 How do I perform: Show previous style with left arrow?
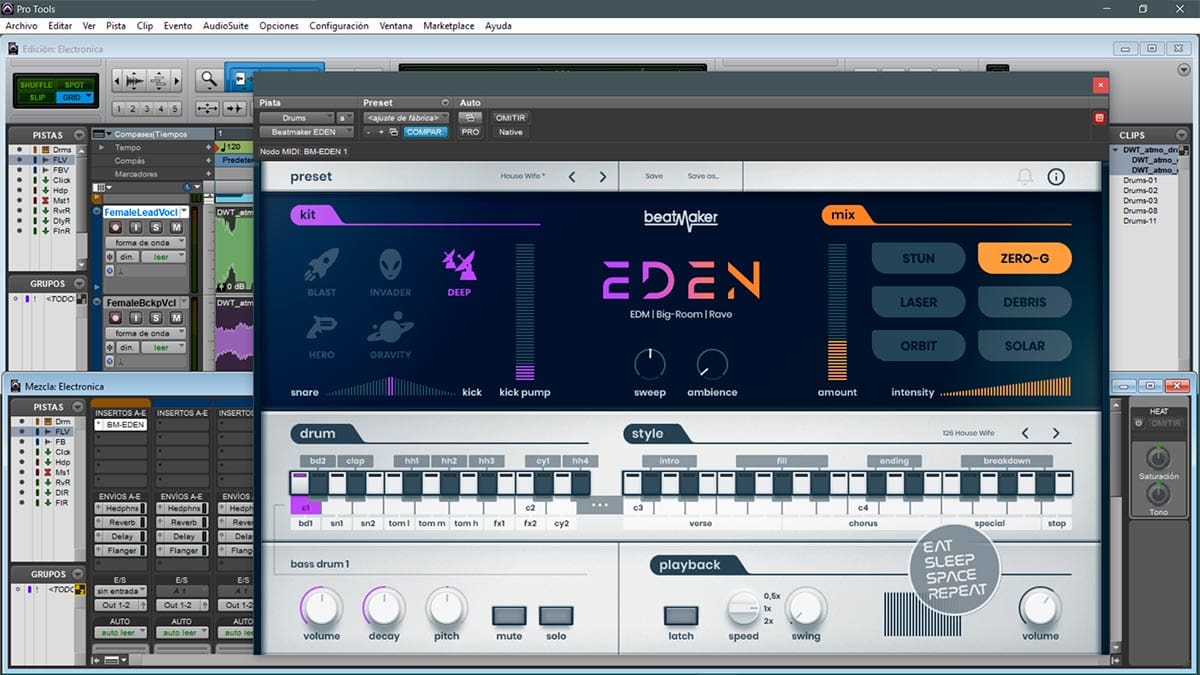pyautogui.click(x=1025, y=433)
